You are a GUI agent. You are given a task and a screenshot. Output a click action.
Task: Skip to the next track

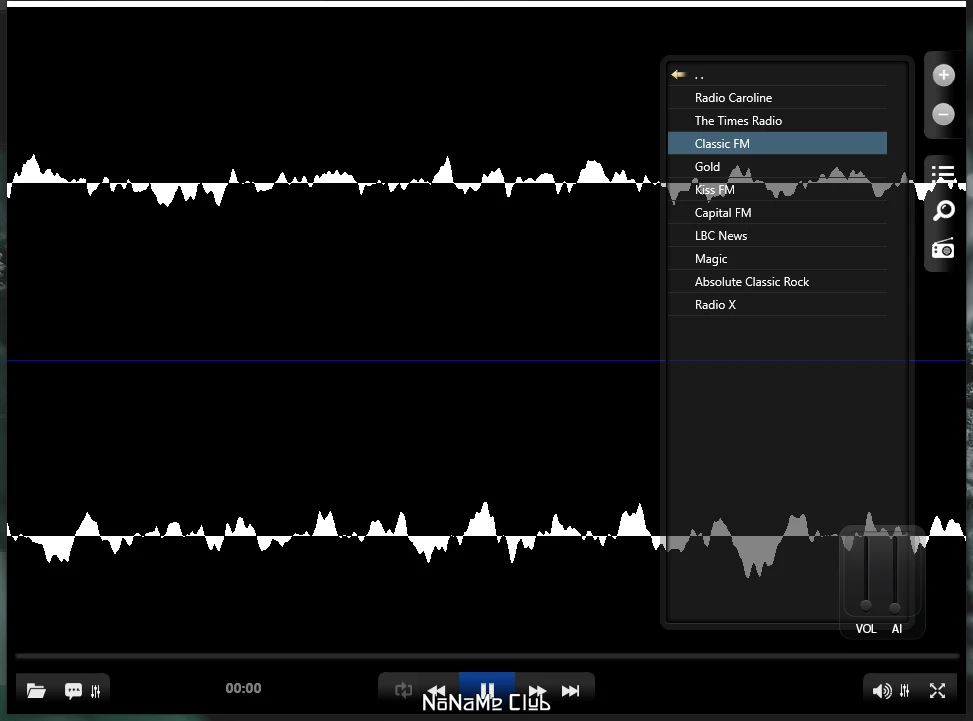(x=571, y=690)
